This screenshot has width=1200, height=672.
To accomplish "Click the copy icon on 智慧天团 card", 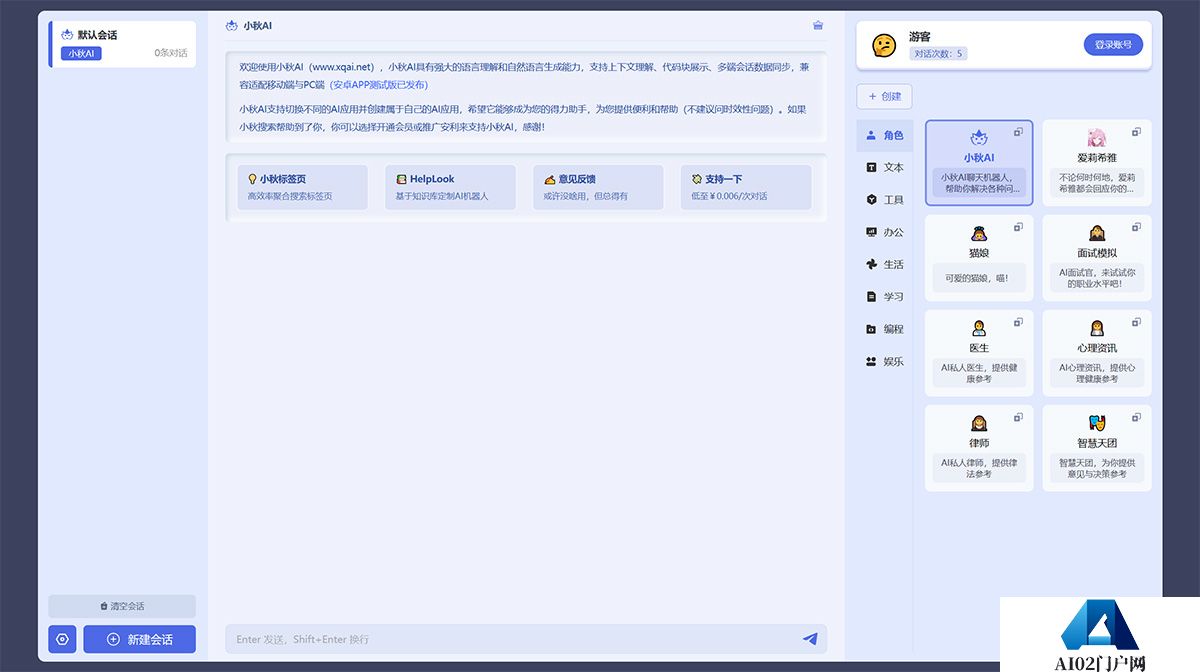I will [x=1136, y=417].
